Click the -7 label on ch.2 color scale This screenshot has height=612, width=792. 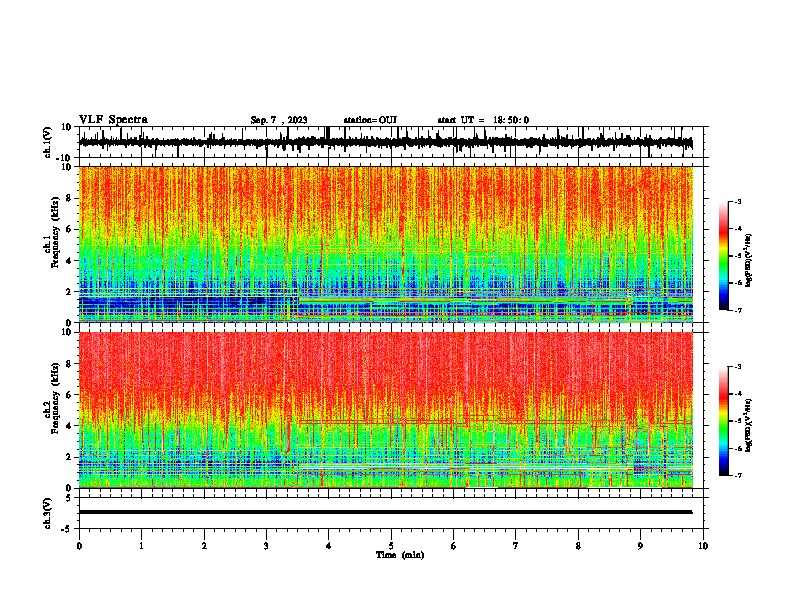738,476
